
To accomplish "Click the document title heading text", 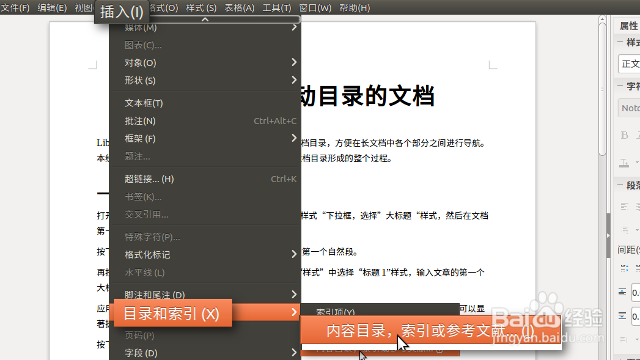I will click(x=367, y=96).
